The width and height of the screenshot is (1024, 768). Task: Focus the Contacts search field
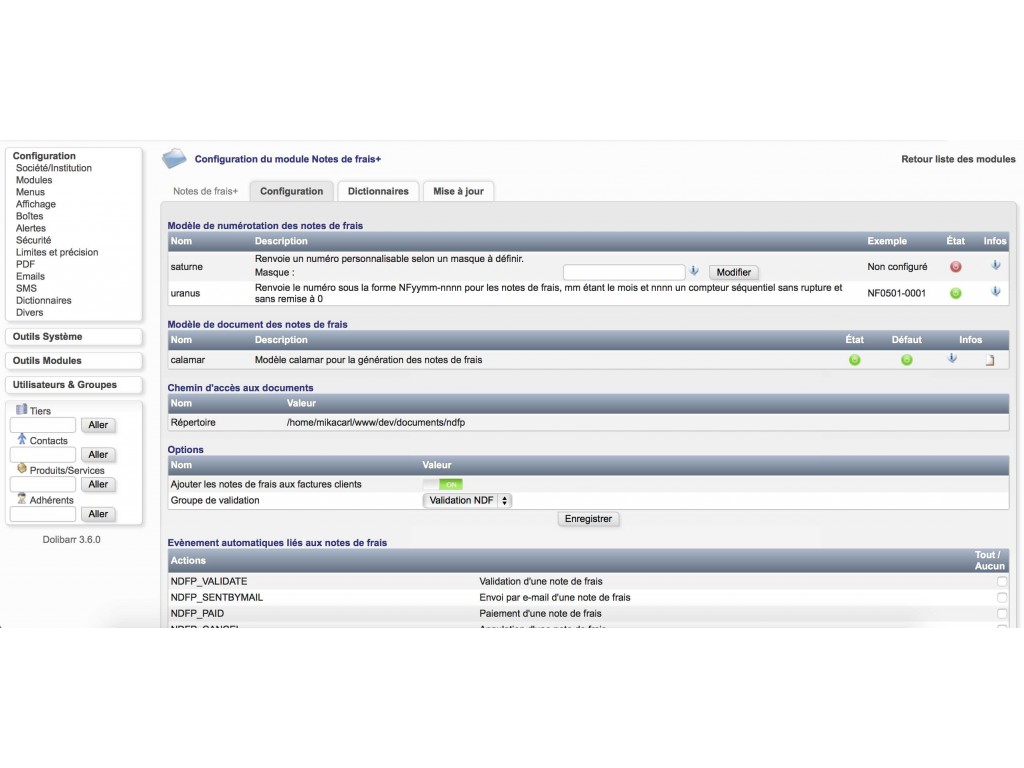click(43, 455)
